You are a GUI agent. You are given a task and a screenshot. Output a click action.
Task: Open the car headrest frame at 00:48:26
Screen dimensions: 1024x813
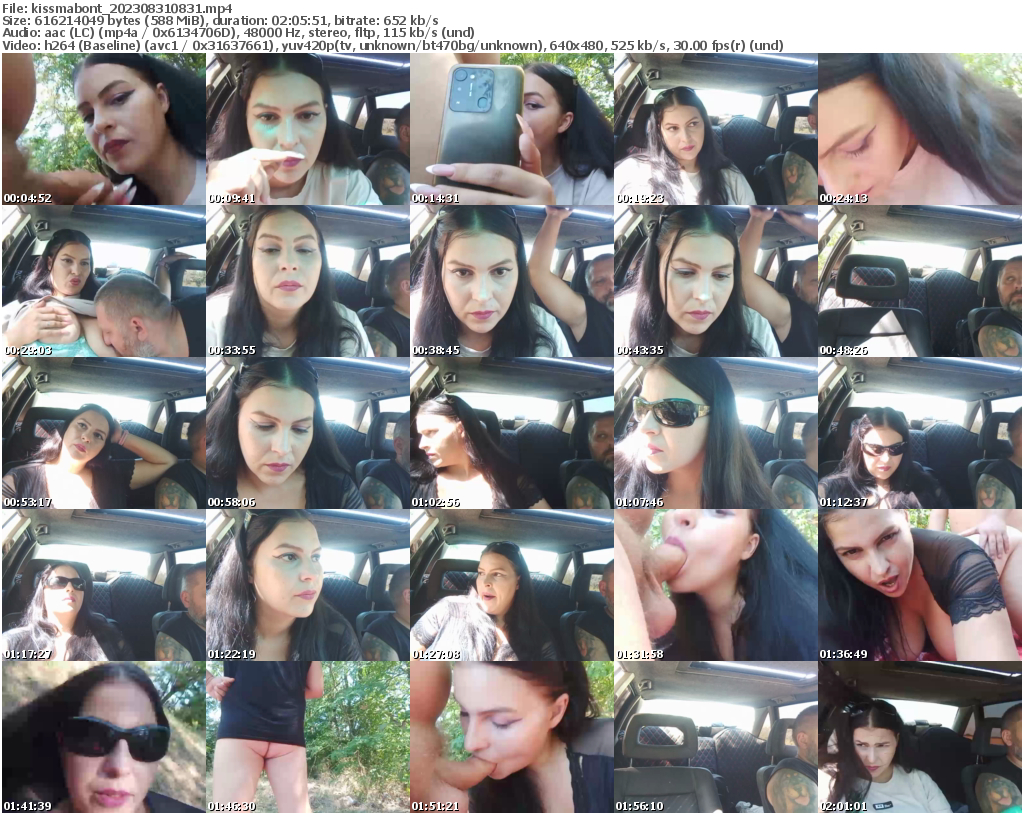921,280
